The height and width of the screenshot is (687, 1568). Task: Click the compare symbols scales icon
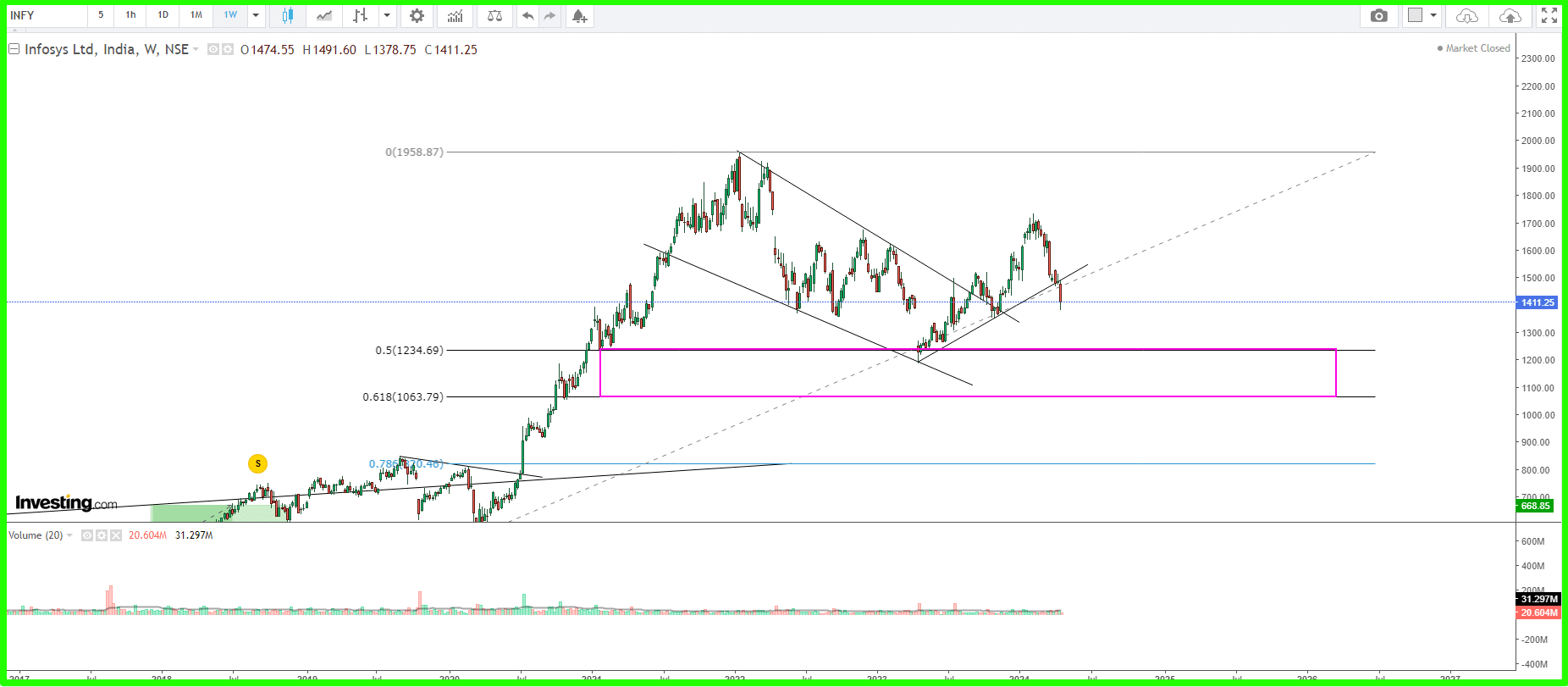[495, 15]
